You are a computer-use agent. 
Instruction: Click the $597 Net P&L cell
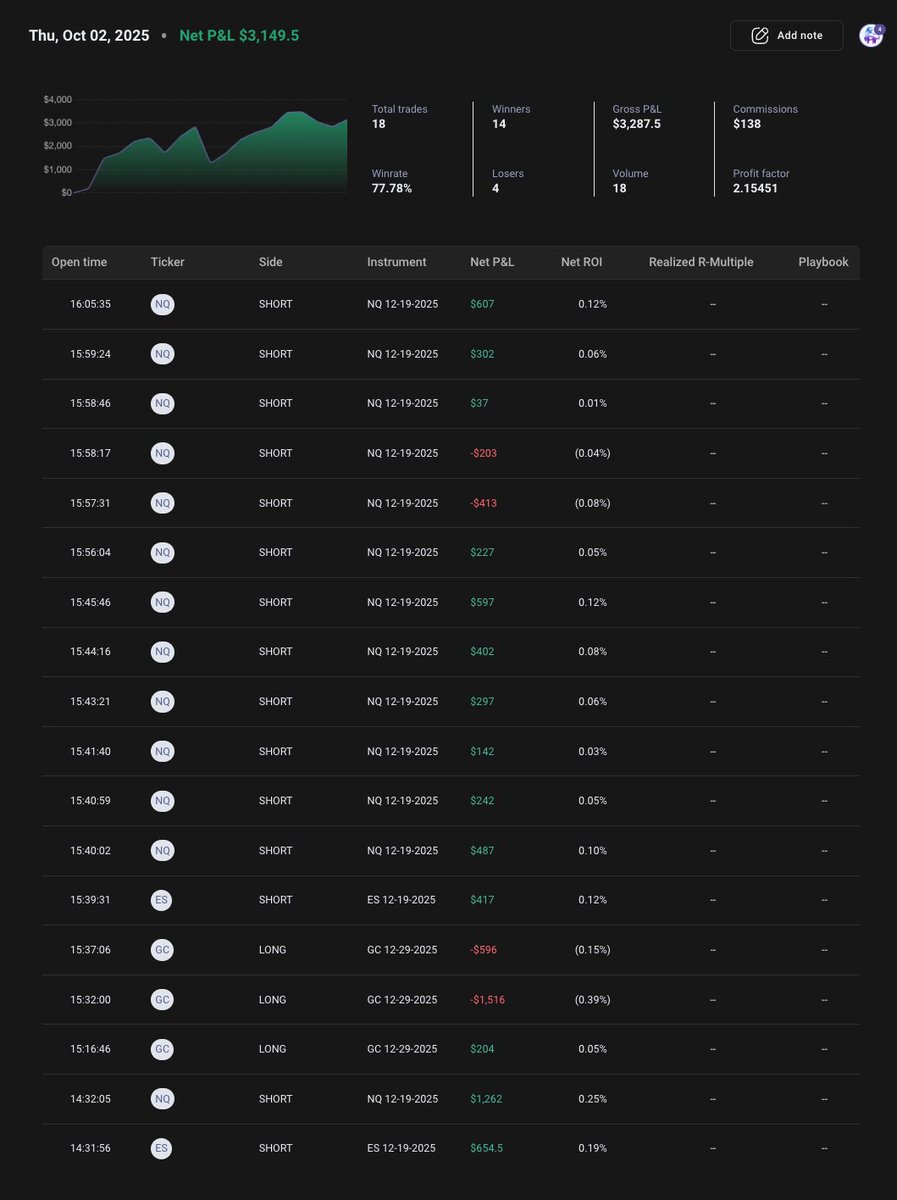(x=482, y=602)
